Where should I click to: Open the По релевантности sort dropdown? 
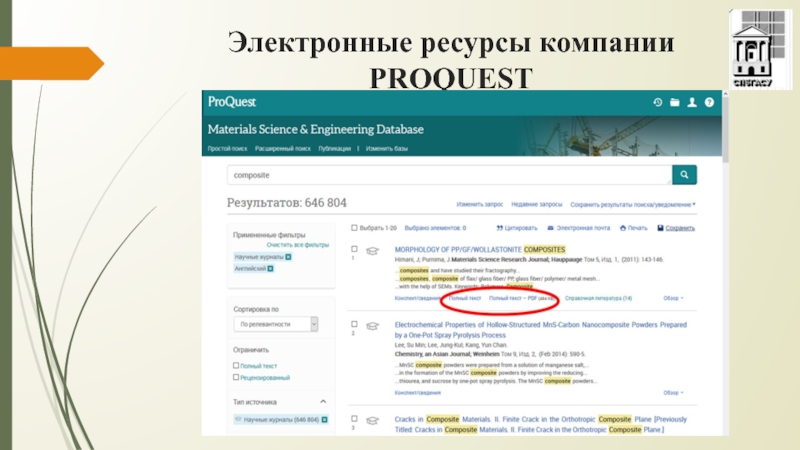[x=276, y=324]
